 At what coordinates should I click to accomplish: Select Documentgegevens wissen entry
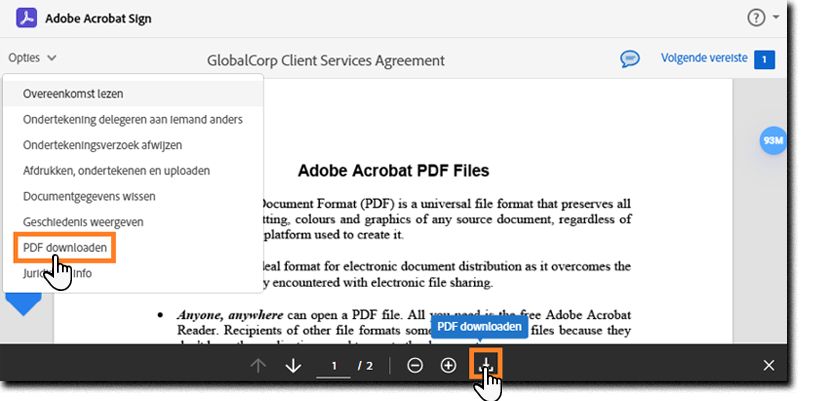(133, 196)
